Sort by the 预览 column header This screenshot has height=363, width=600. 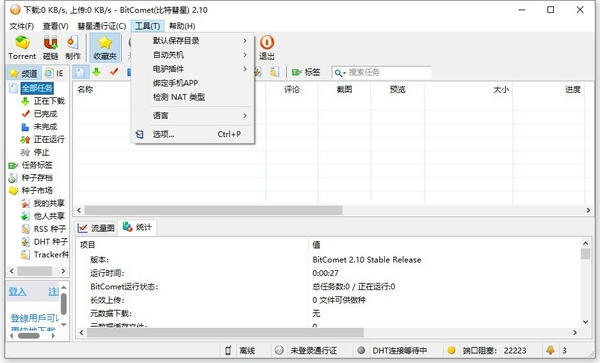click(x=397, y=90)
